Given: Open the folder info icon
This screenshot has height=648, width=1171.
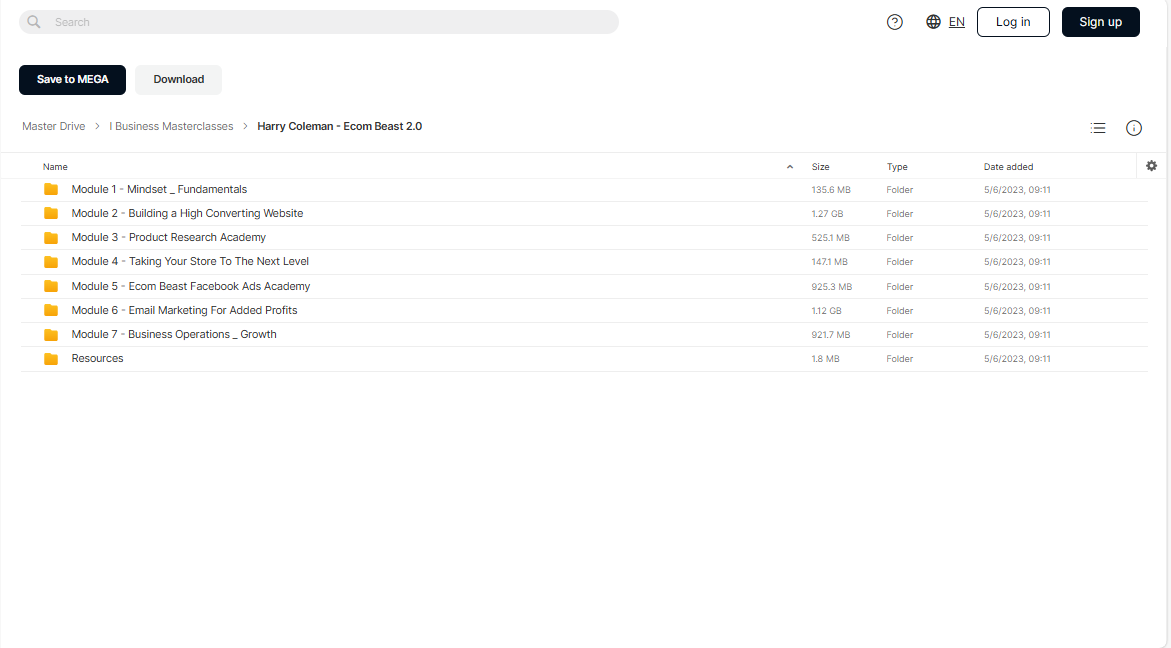Looking at the screenshot, I should click(1134, 128).
